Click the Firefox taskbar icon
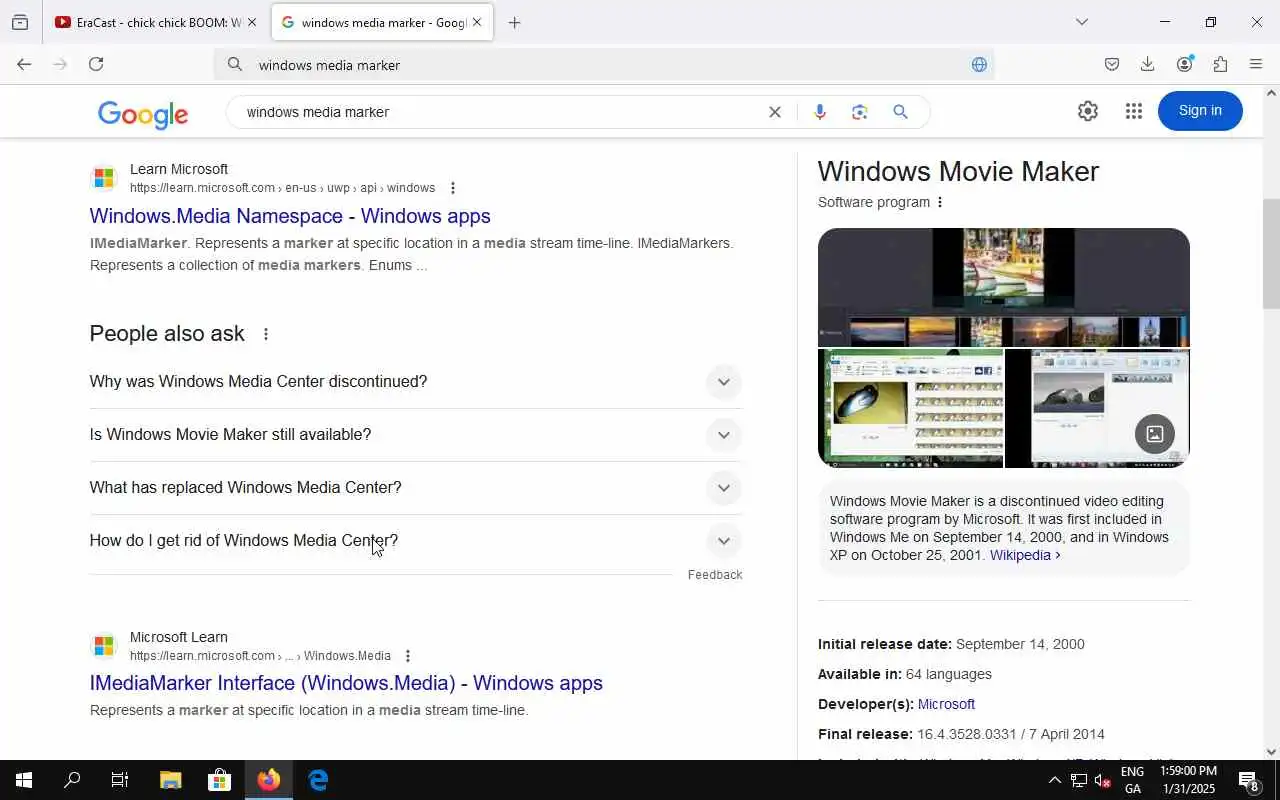This screenshot has width=1280, height=800. (268, 780)
